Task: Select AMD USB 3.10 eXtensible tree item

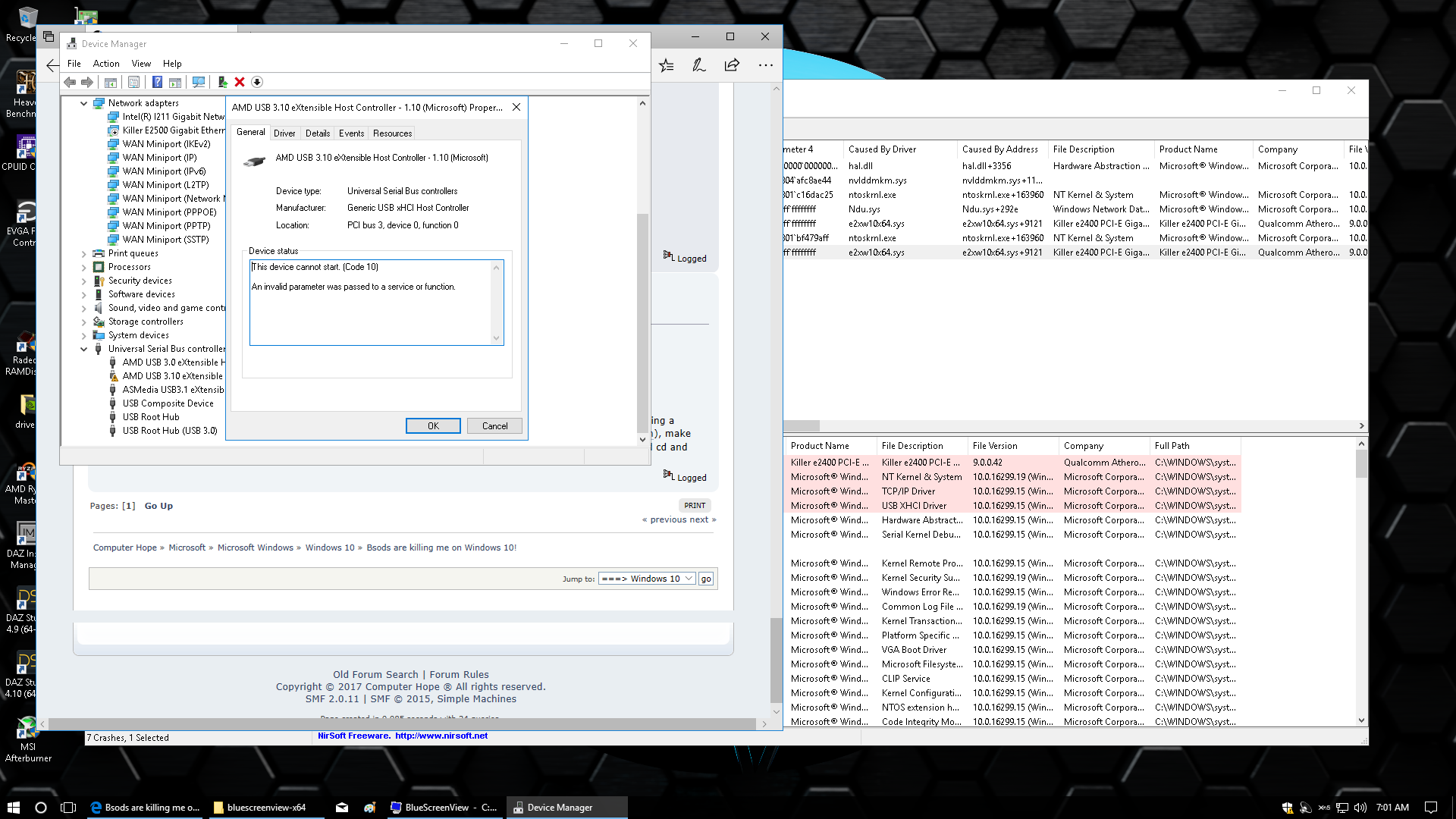Action: 172,376
